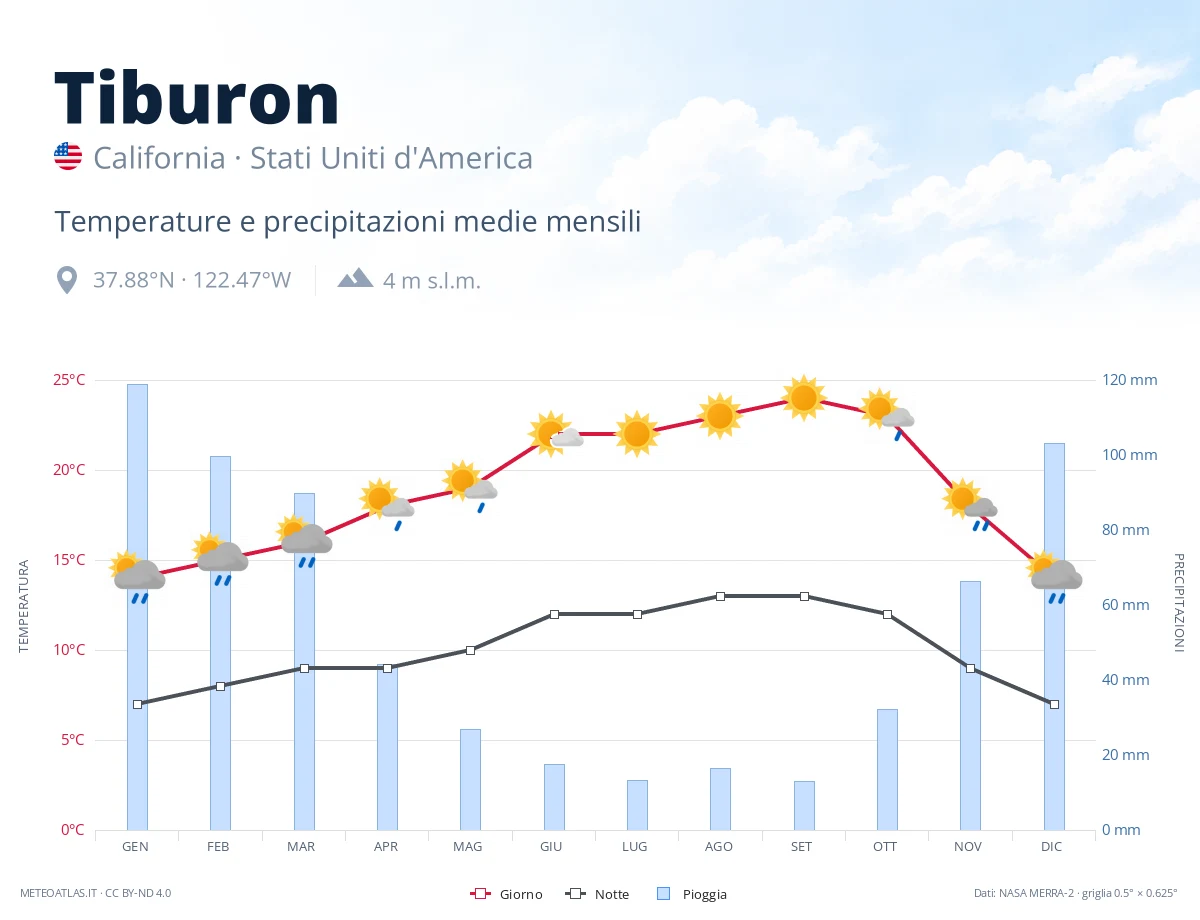Click the METEOATLAS.IT · CC BY-ND 4.0 credit

coord(96,893)
